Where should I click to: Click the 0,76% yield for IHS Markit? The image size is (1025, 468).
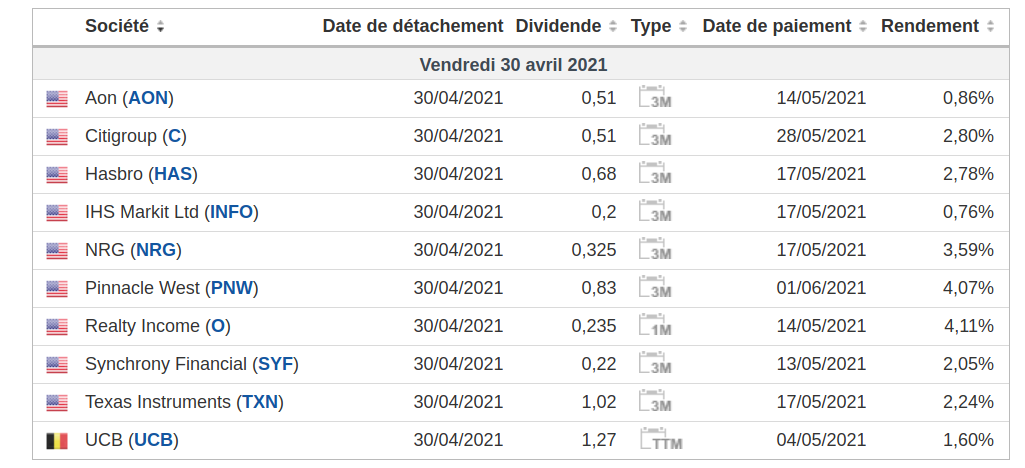click(968, 212)
